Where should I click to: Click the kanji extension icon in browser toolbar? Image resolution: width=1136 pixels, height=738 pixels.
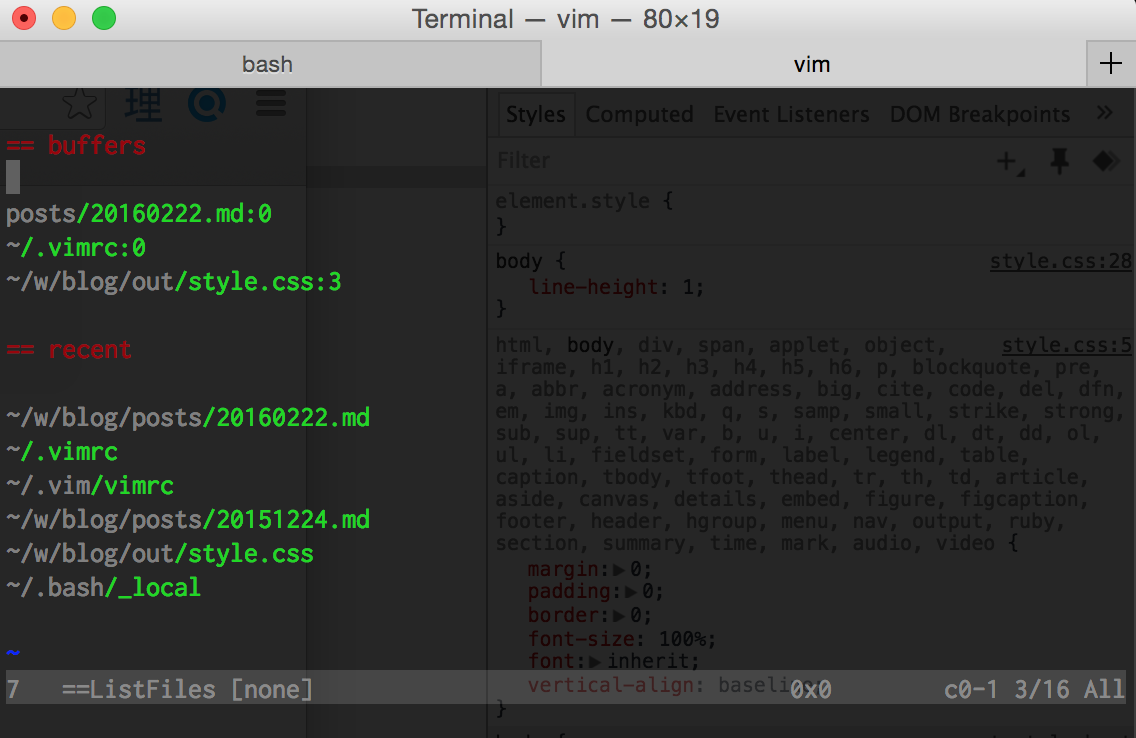(x=143, y=102)
